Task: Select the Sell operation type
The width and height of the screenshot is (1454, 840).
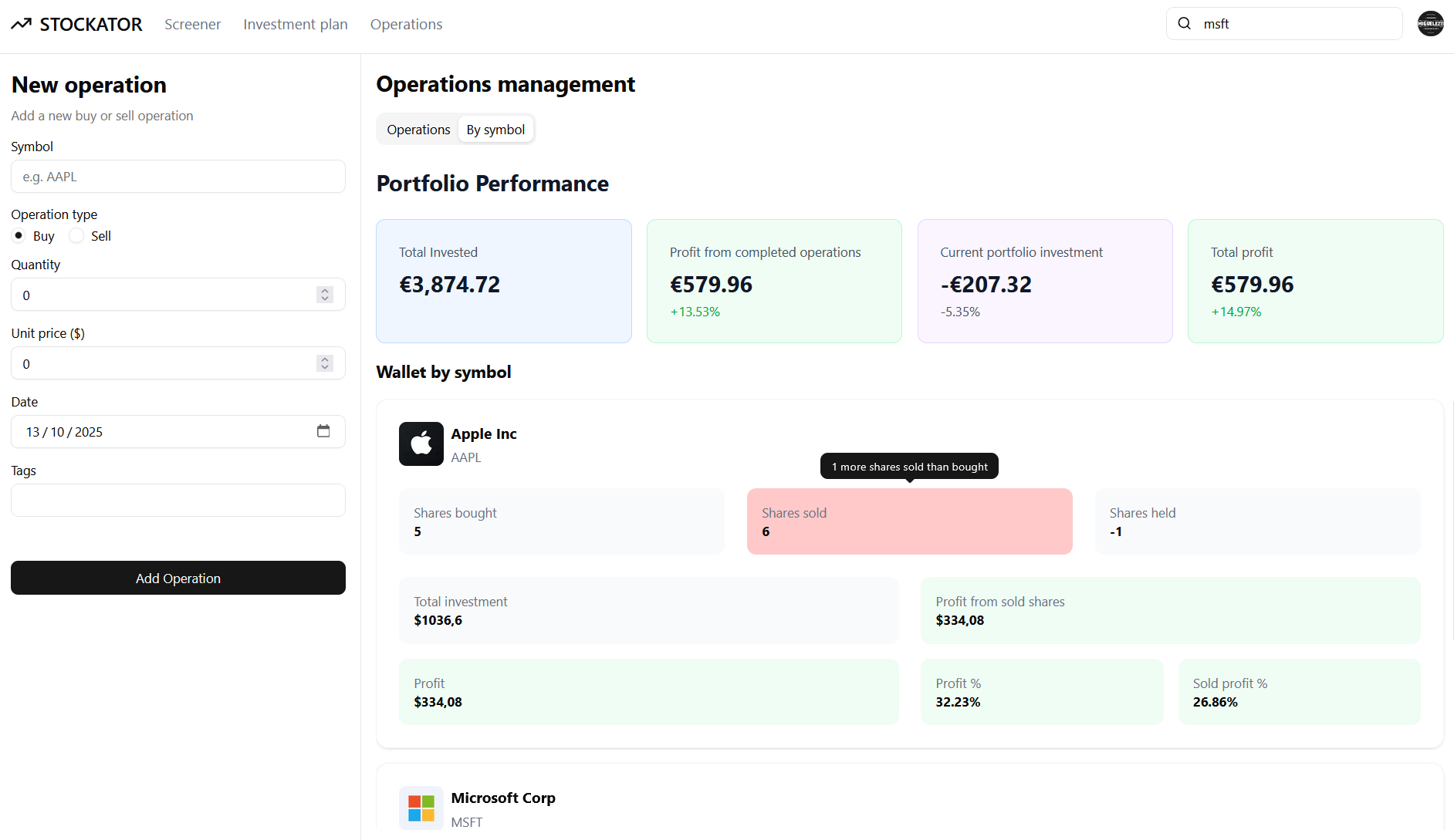Action: click(76, 235)
